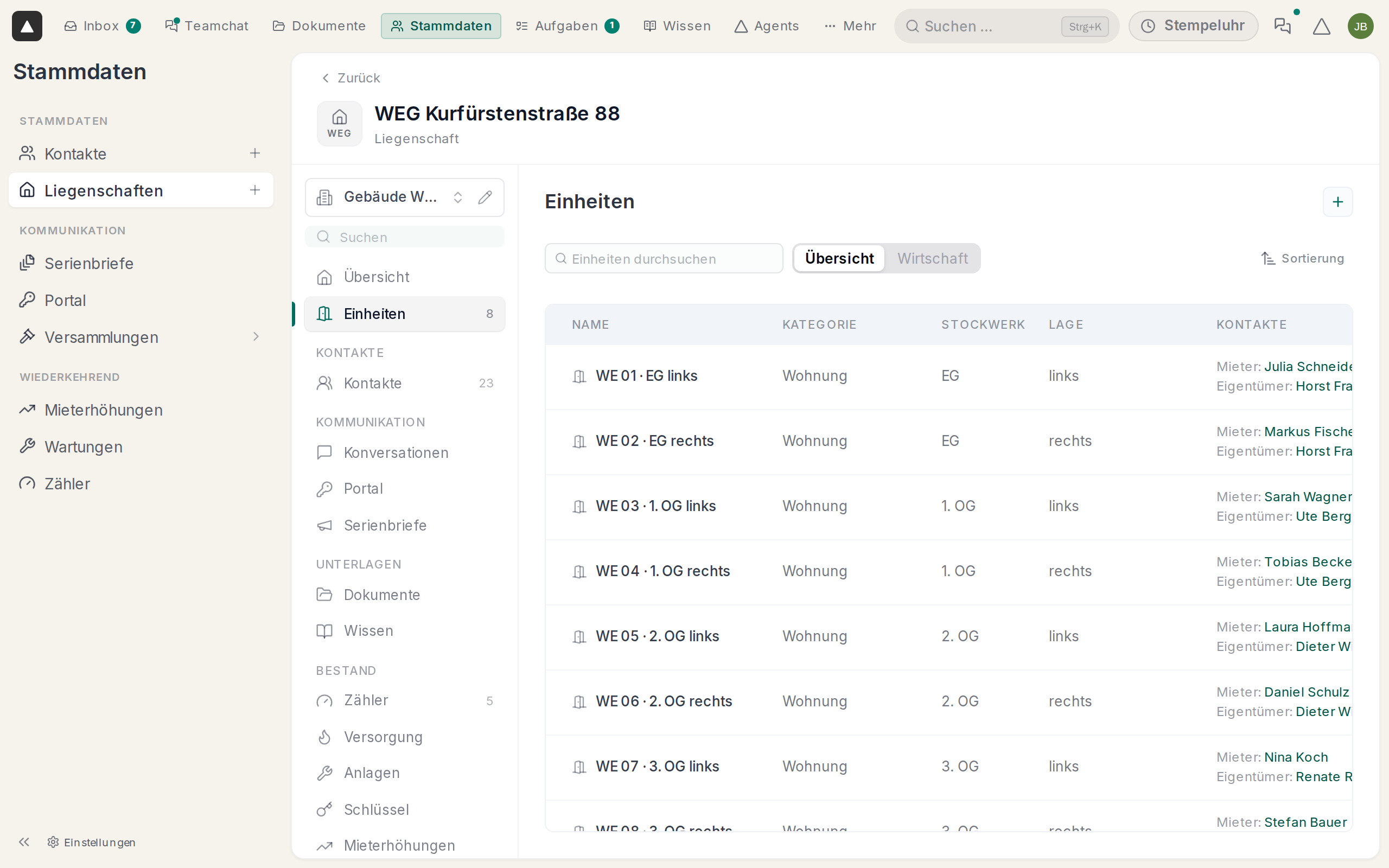
Task: Click the Stempeluhr clock icon
Action: pyautogui.click(x=1148, y=26)
